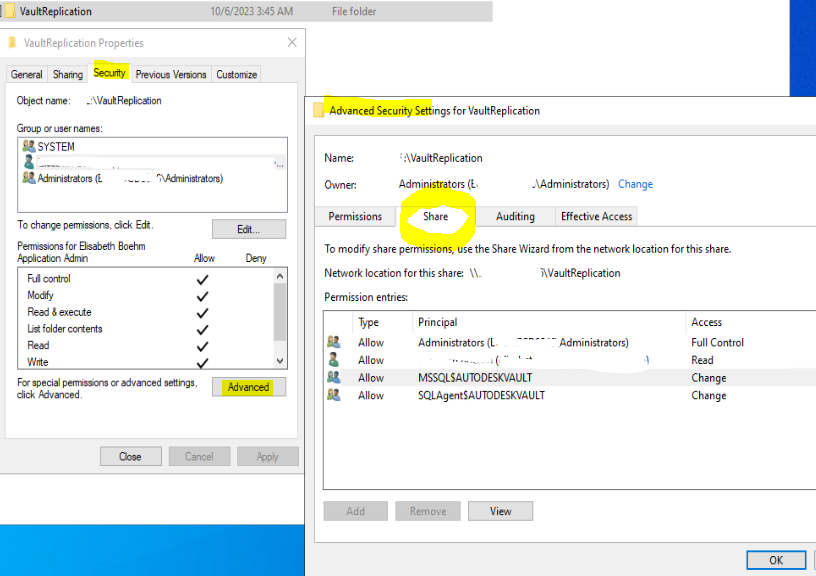The height and width of the screenshot is (576, 816).
Task: Click the SQLAgent$AUTODESKVAULT user icon
Action: point(334,395)
